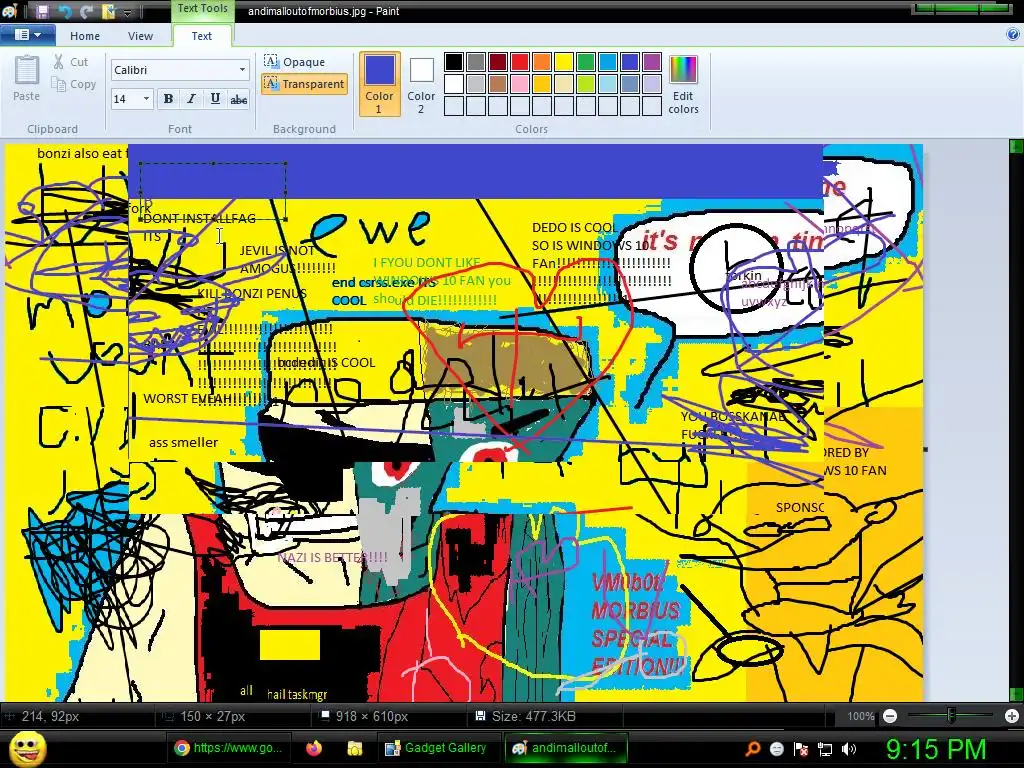Viewport: 1024px width, 768px height.
Task: Pick the bright red color swatch
Action: [520, 62]
